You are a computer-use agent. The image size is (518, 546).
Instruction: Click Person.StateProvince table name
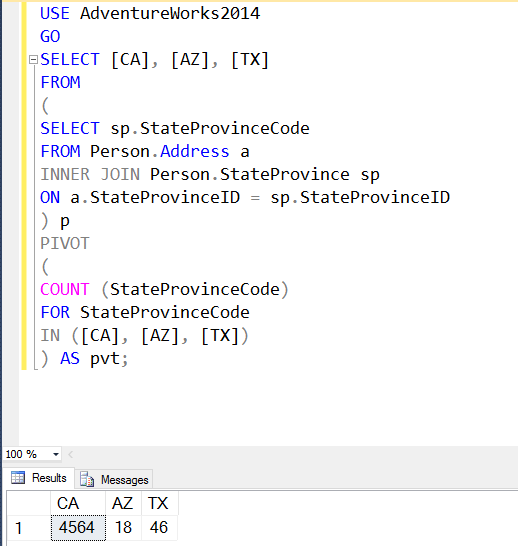pyautogui.click(x=250, y=174)
